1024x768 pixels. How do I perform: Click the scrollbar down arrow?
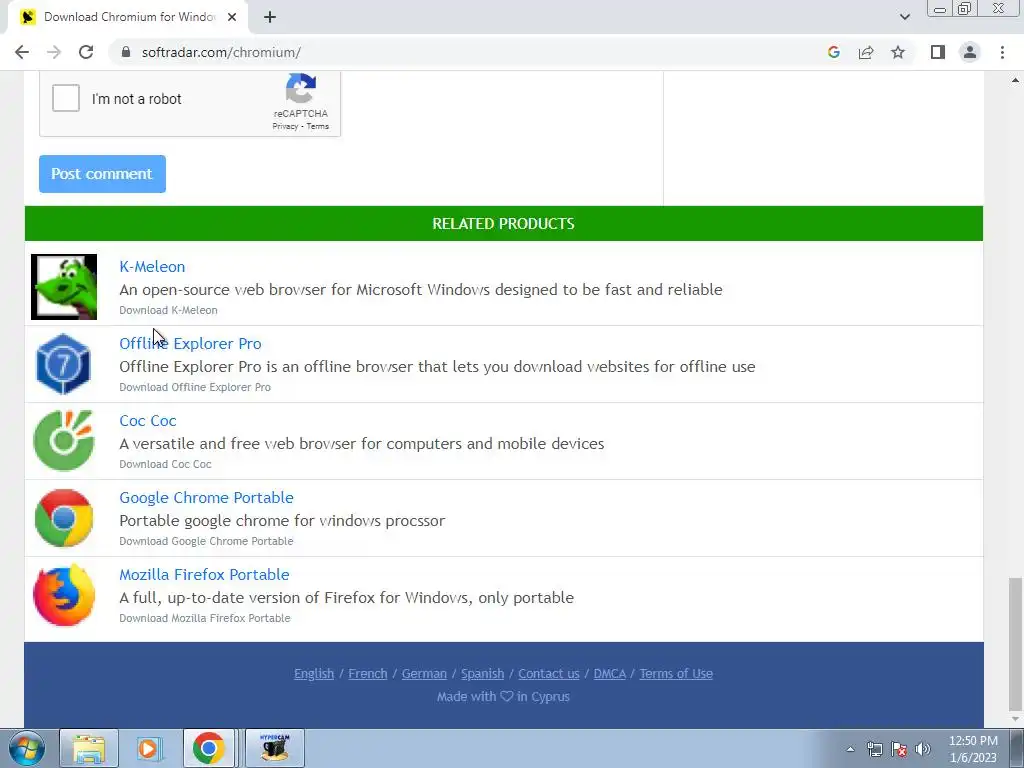[1015, 720]
